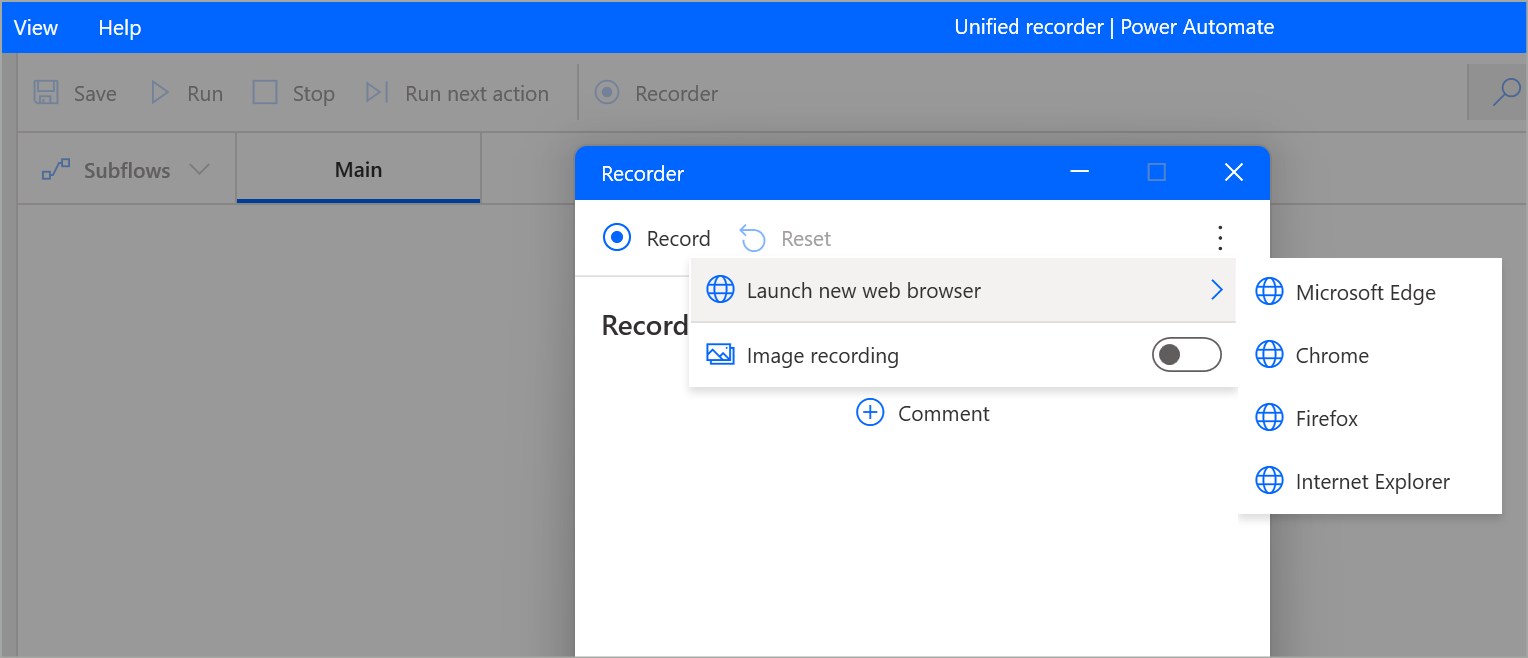The height and width of the screenshot is (658, 1528).
Task: Choose Chrome from browser list
Action: click(1370, 355)
